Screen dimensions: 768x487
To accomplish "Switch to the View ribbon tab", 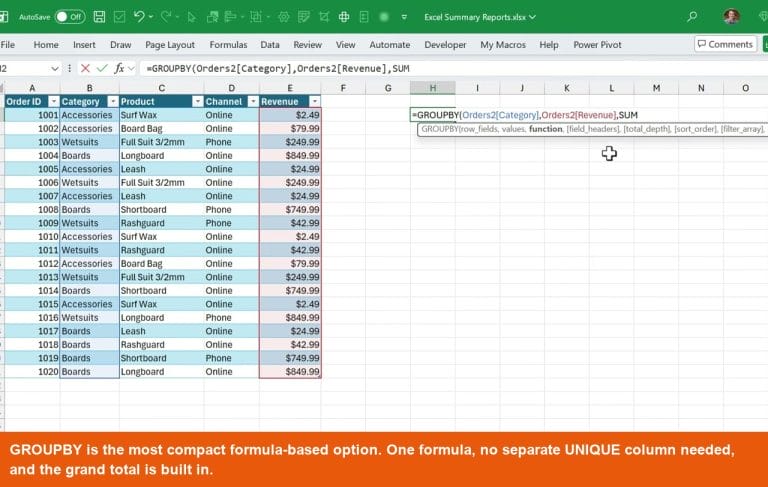I will (345, 45).
